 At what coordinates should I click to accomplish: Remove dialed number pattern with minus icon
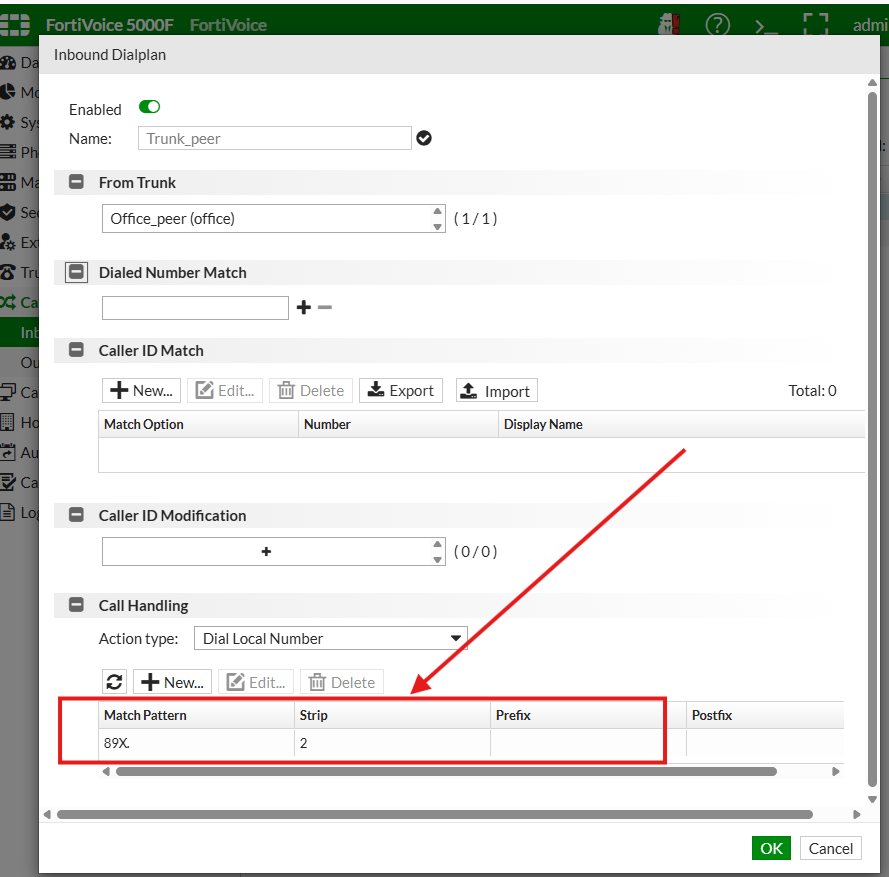tap(325, 307)
